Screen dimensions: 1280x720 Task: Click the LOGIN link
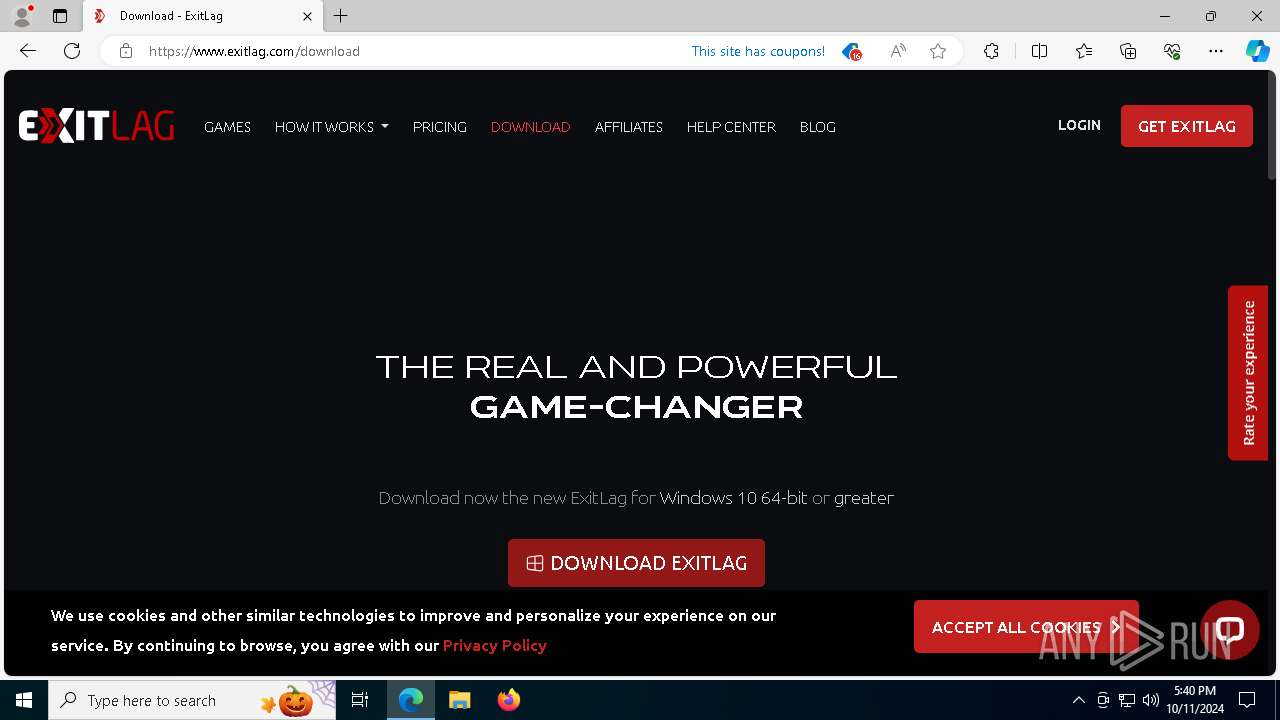[1079, 125]
